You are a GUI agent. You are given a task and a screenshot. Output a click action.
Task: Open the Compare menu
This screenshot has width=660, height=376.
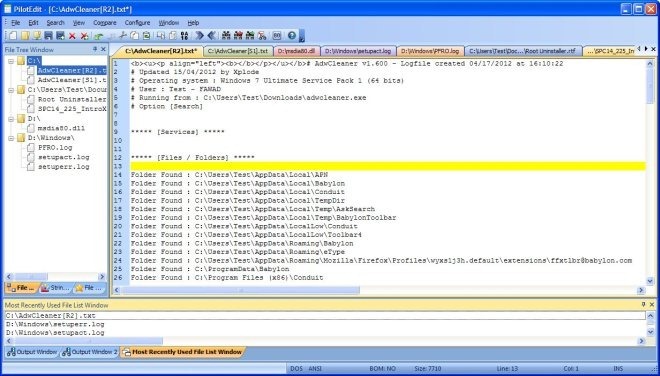pos(105,23)
